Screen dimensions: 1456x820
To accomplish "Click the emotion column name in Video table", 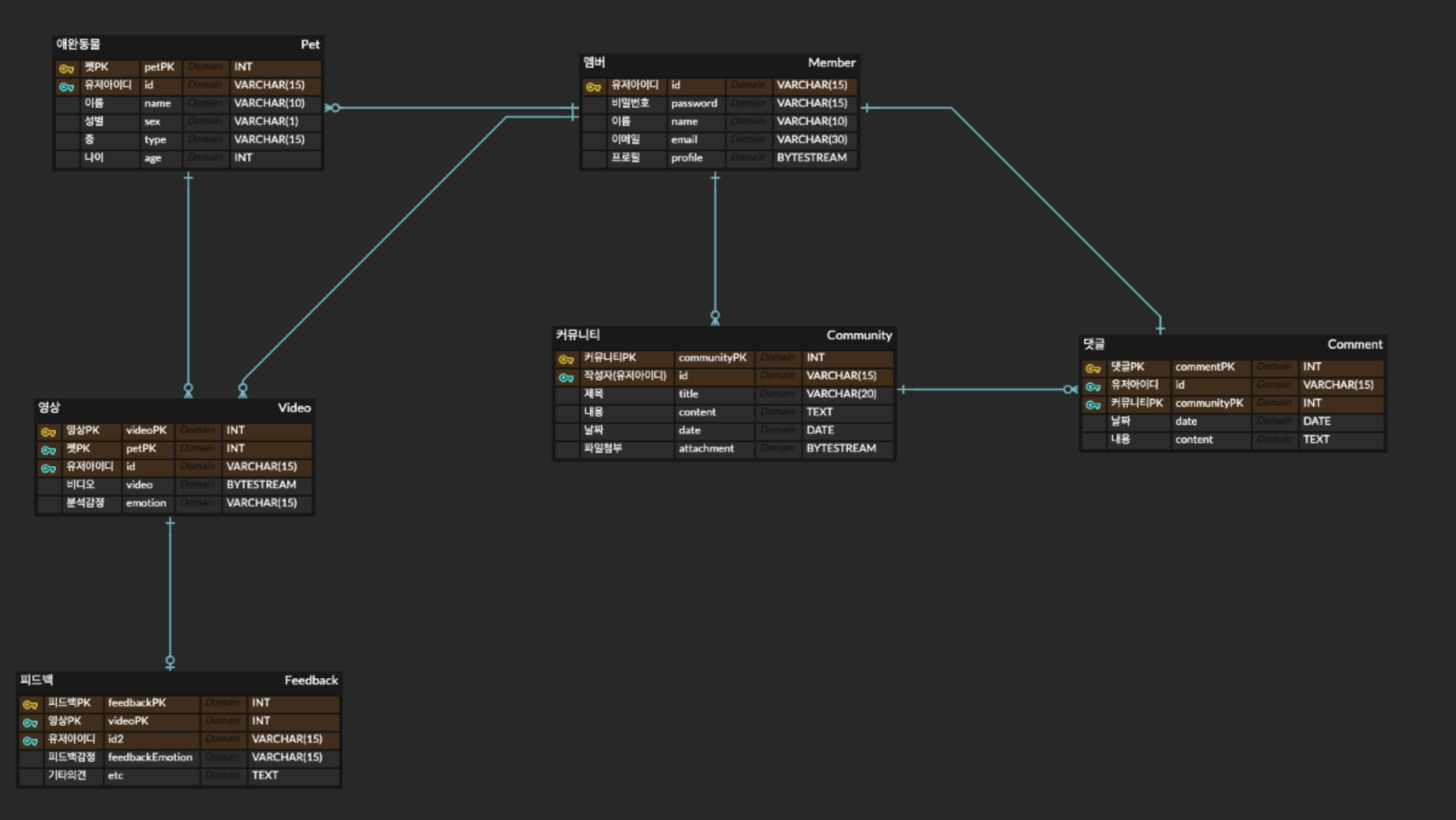I will click(x=146, y=503).
